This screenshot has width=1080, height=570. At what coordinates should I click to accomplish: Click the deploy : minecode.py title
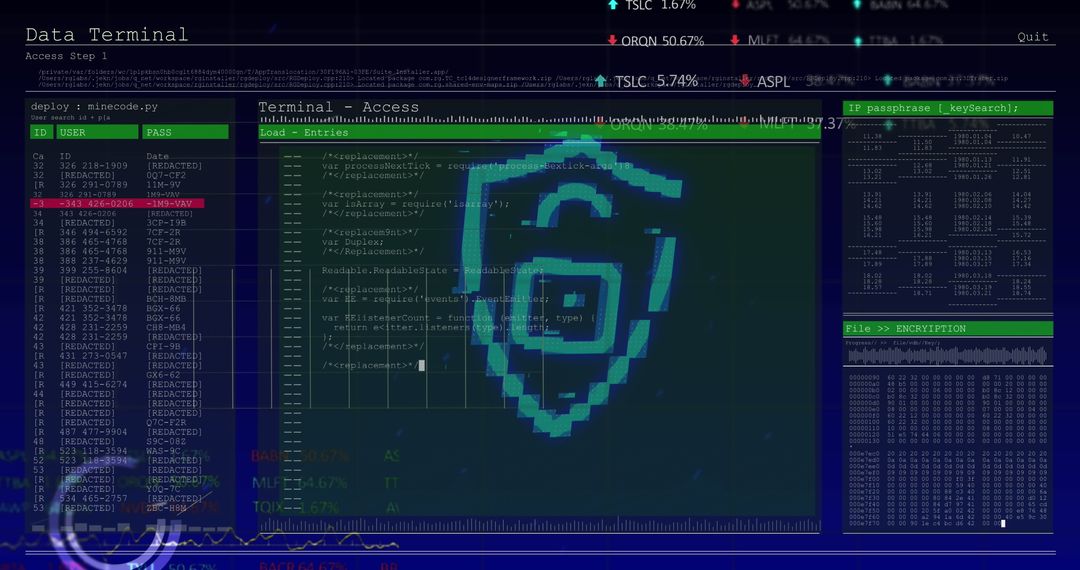click(94, 107)
